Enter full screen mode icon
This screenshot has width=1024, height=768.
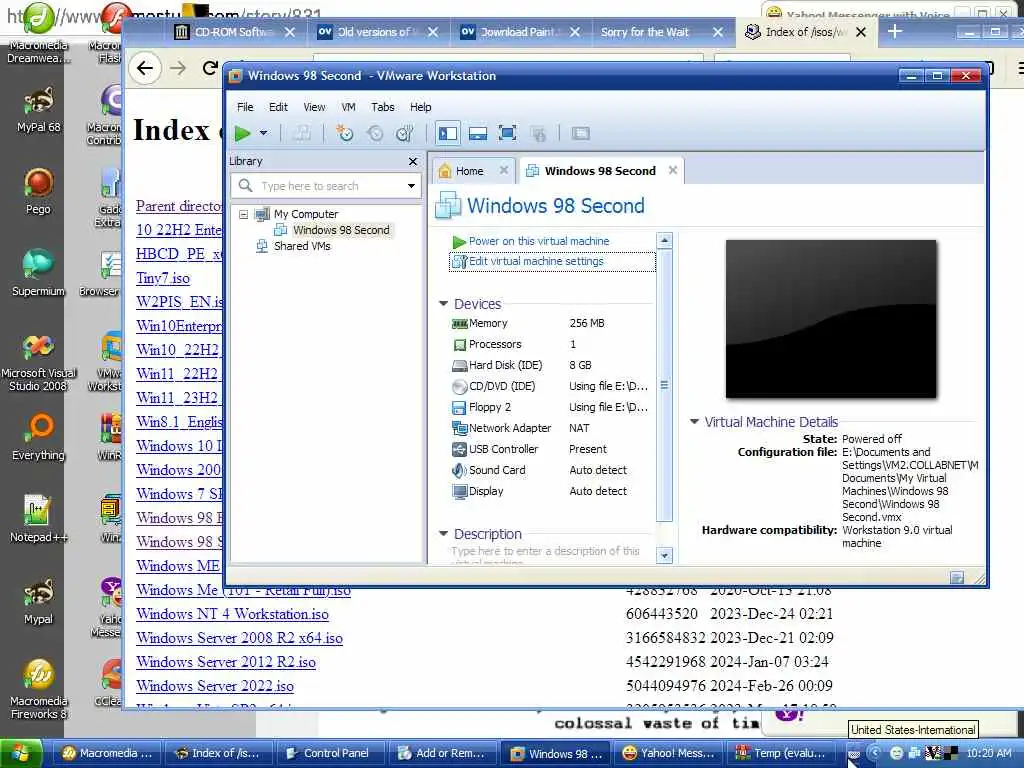pos(507,133)
